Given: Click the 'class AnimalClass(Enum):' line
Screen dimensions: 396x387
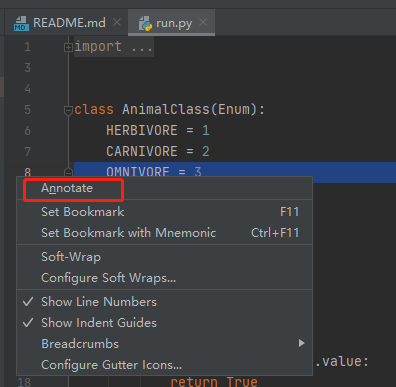Looking at the screenshot, I should tap(170, 109).
